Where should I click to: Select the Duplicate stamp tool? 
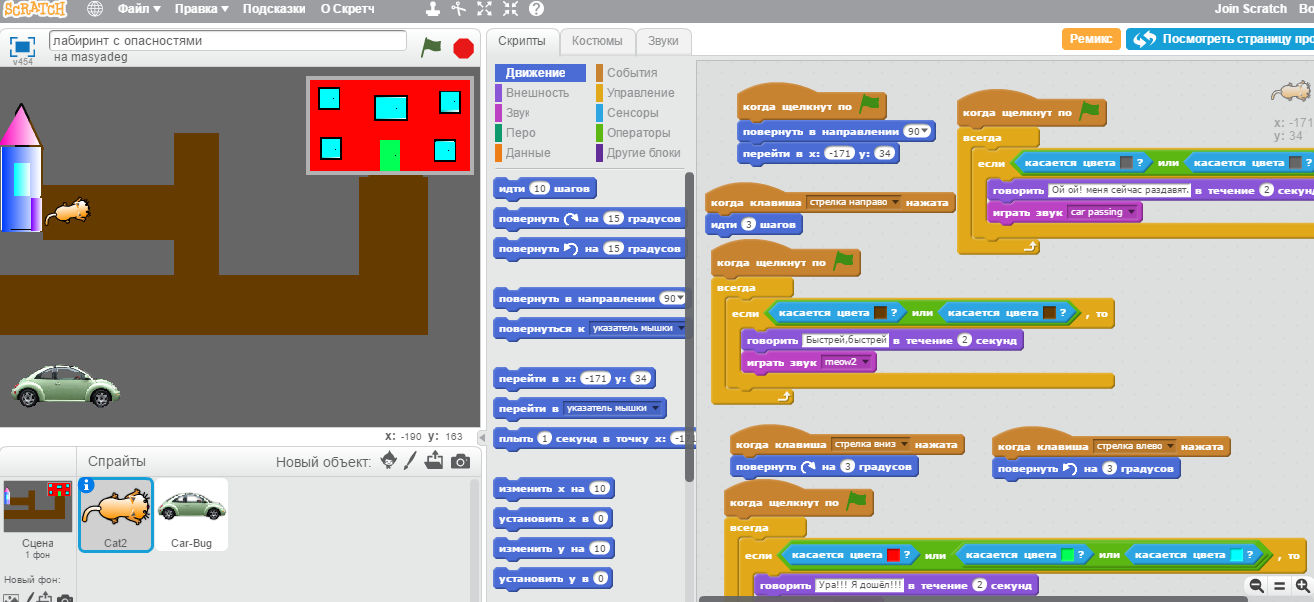click(432, 9)
